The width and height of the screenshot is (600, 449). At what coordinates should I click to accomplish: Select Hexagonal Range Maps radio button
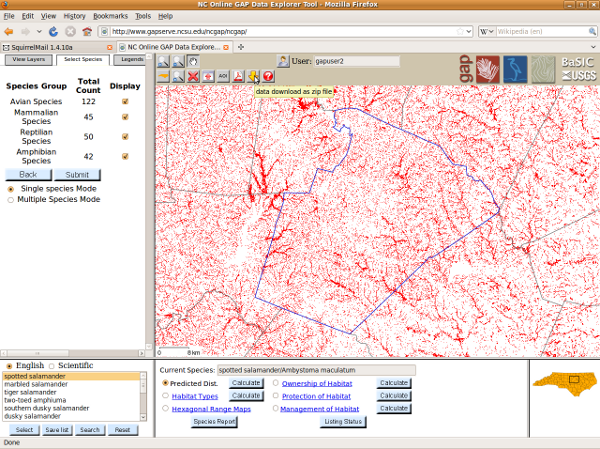coord(165,408)
